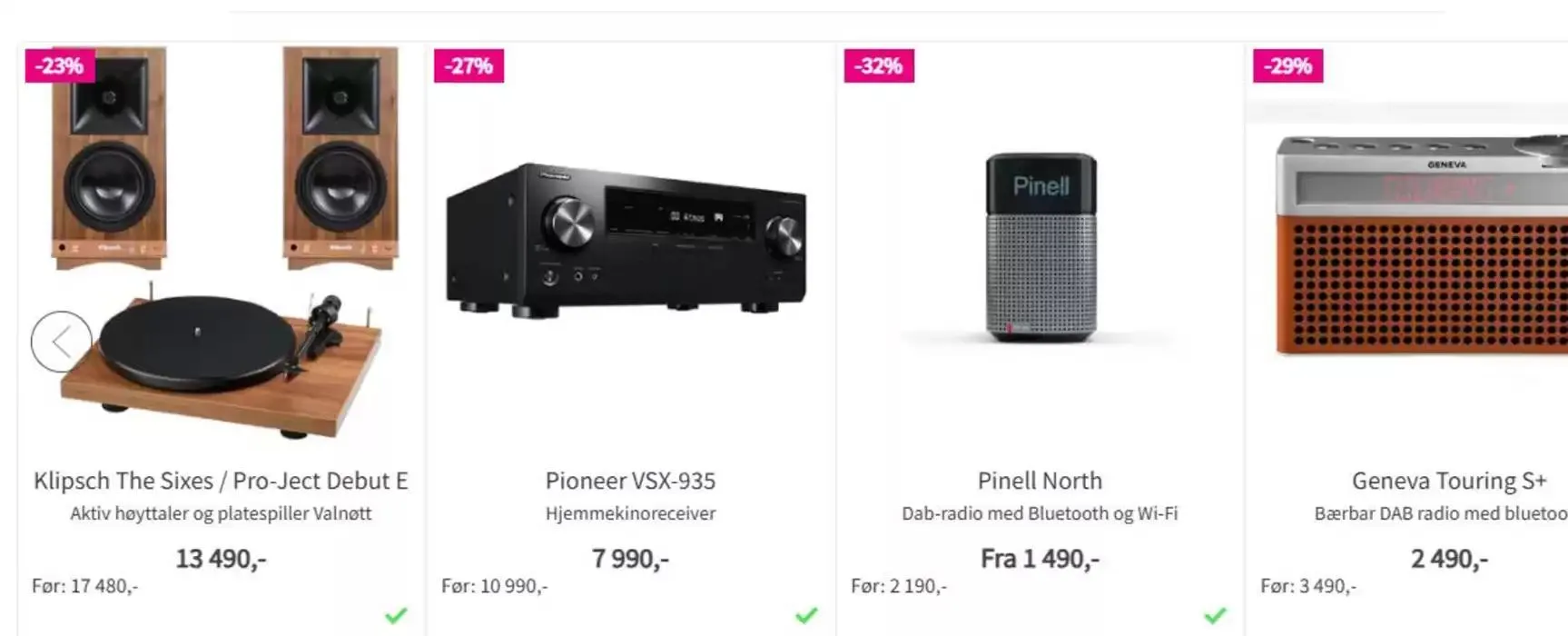Screen dimensions: 1568x636
Task: Open the Klipsch speakers and turntable image
Action: pyautogui.click(x=221, y=245)
